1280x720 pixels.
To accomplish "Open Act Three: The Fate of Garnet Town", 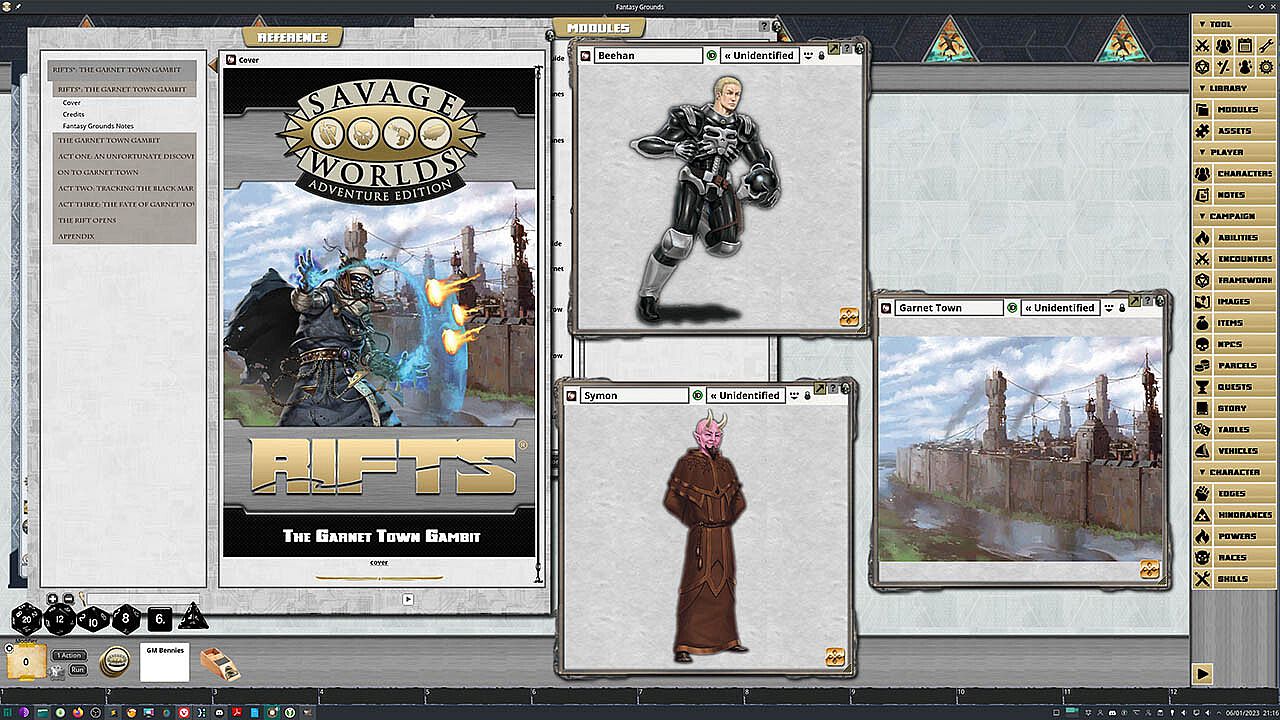I will pos(125,204).
